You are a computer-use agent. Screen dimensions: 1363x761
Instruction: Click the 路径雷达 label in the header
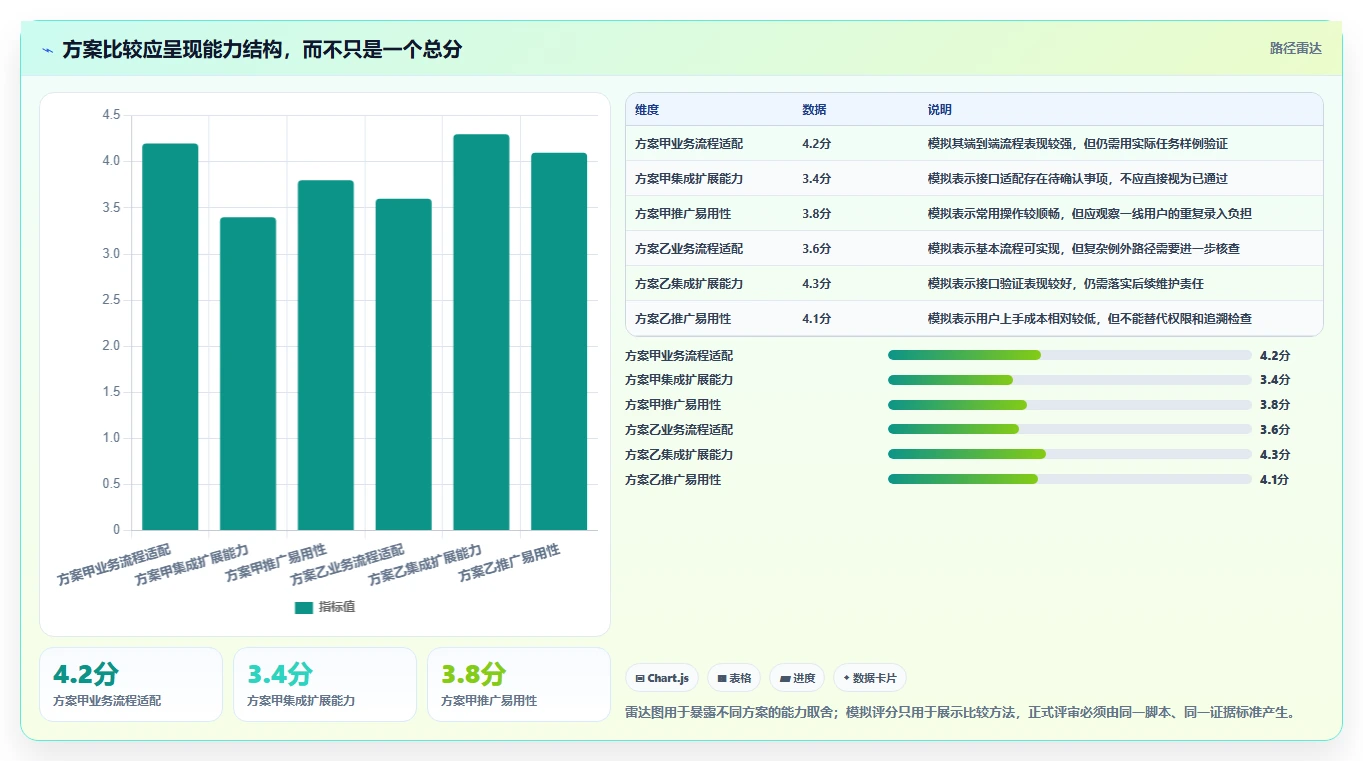point(1296,48)
